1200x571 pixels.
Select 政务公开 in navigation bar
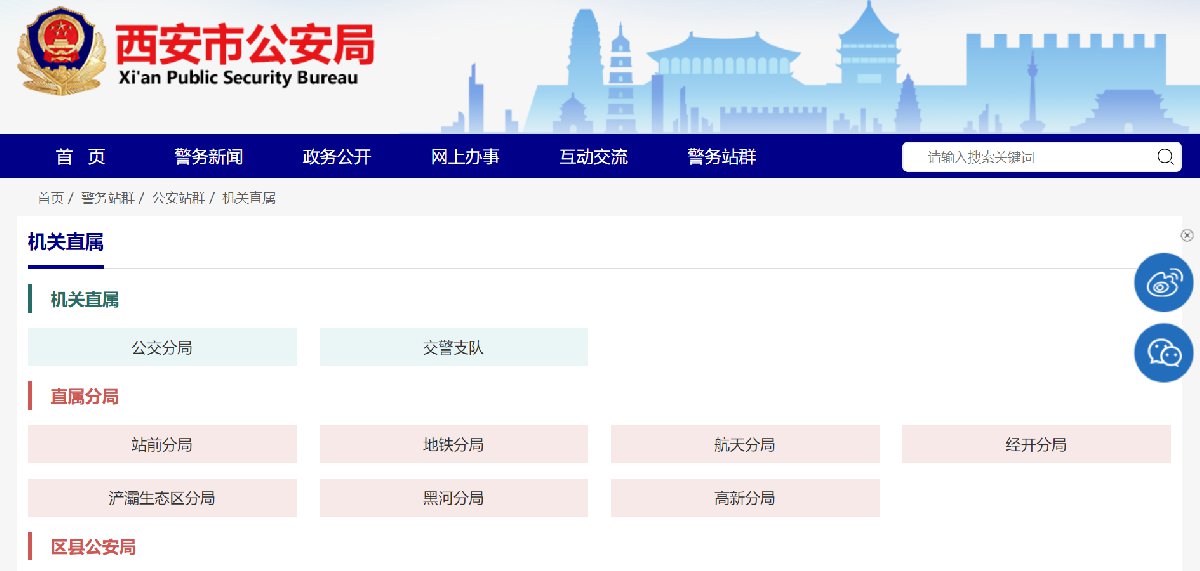337,157
